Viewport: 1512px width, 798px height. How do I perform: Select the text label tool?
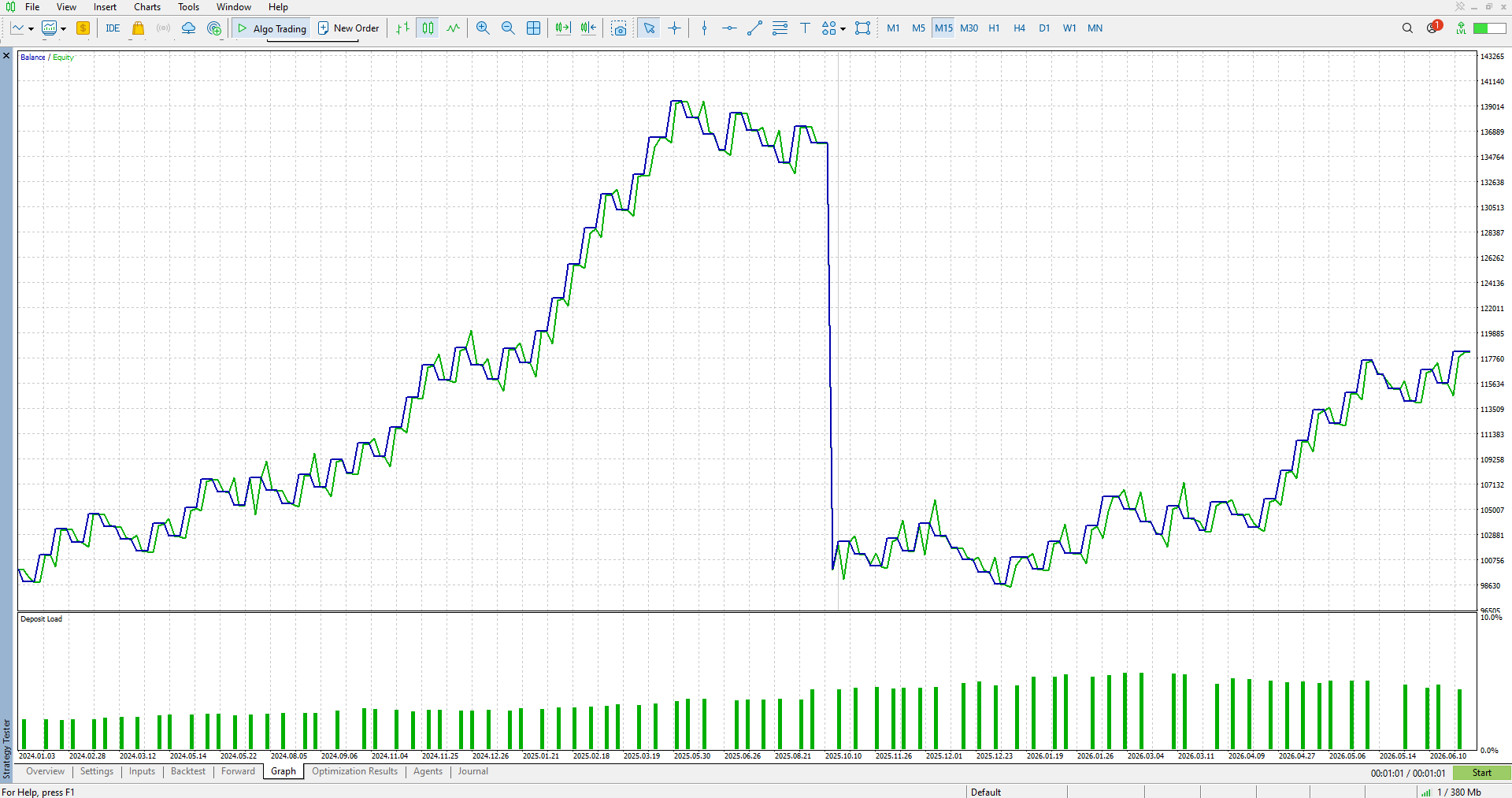click(805, 28)
